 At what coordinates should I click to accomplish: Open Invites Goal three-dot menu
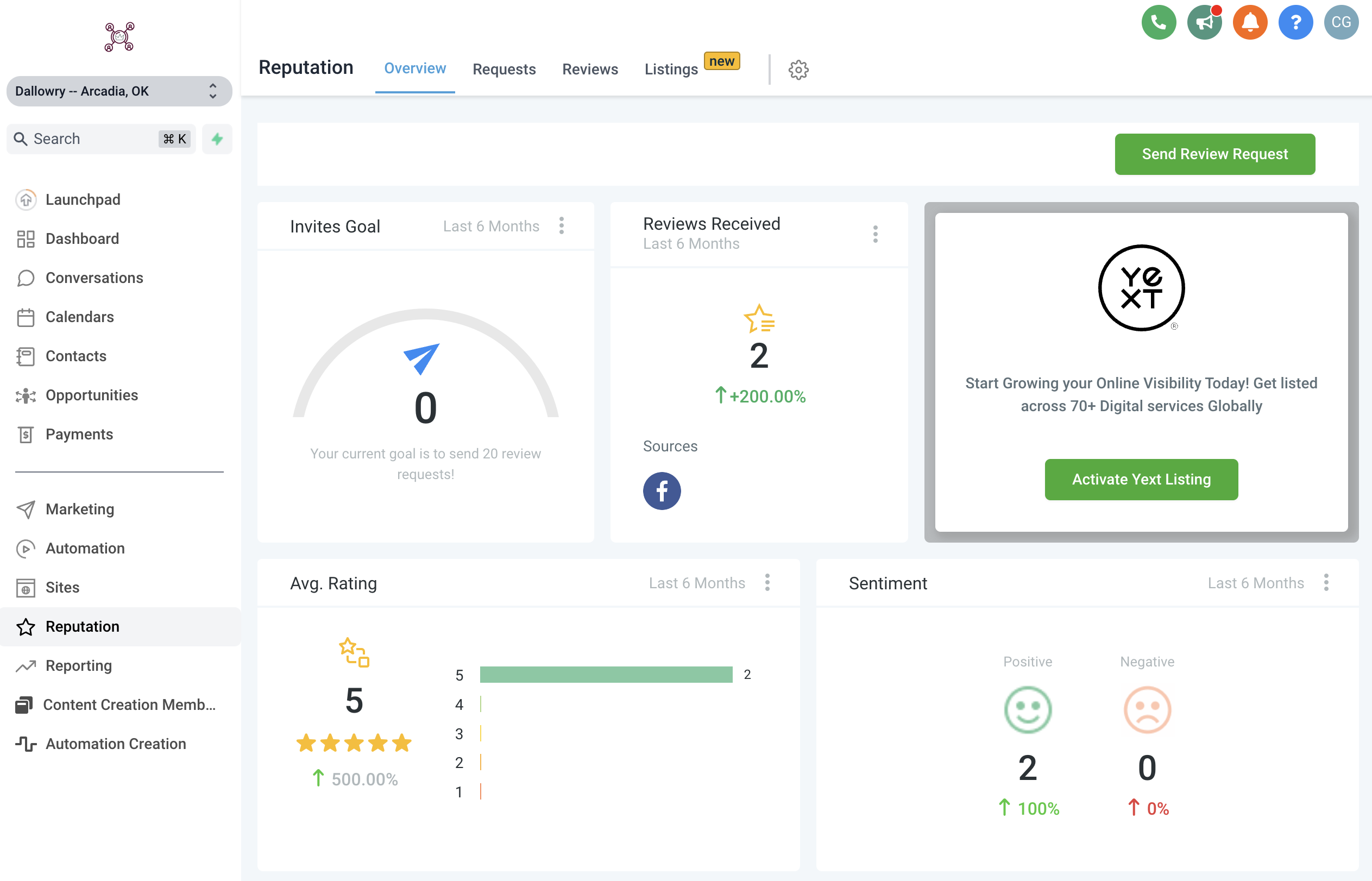pyautogui.click(x=562, y=226)
